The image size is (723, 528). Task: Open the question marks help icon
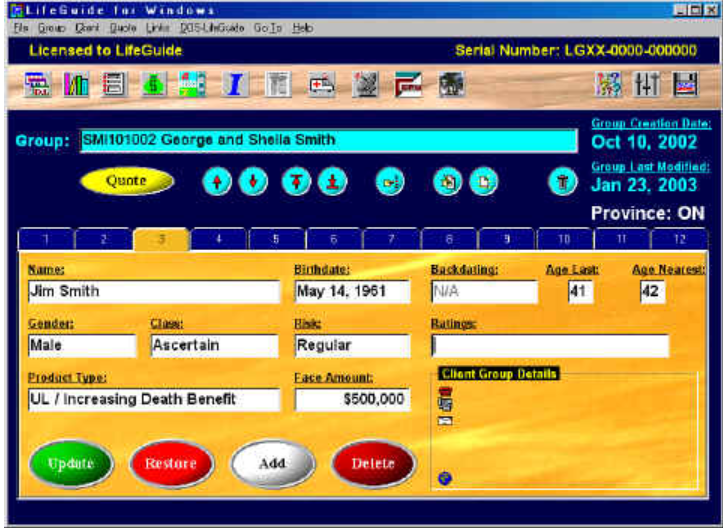tap(608, 84)
